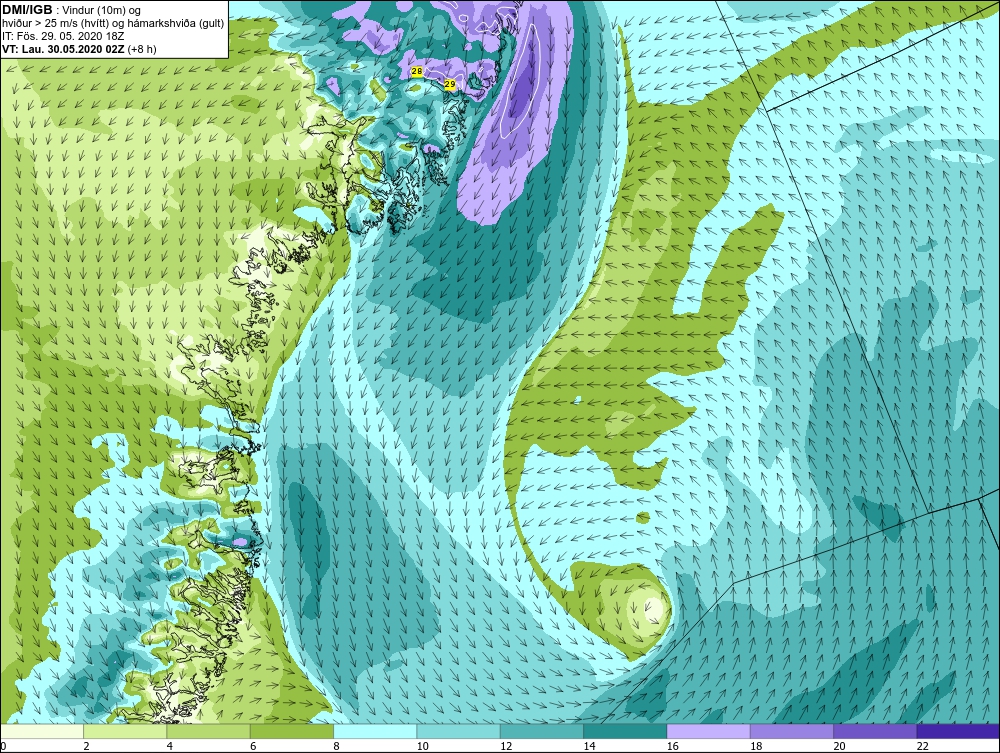Image resolution: width=1000 pixels, height=753 pixels.
Task: Click the scale value 10 on the color bar
Action: (x=423, y=747)
